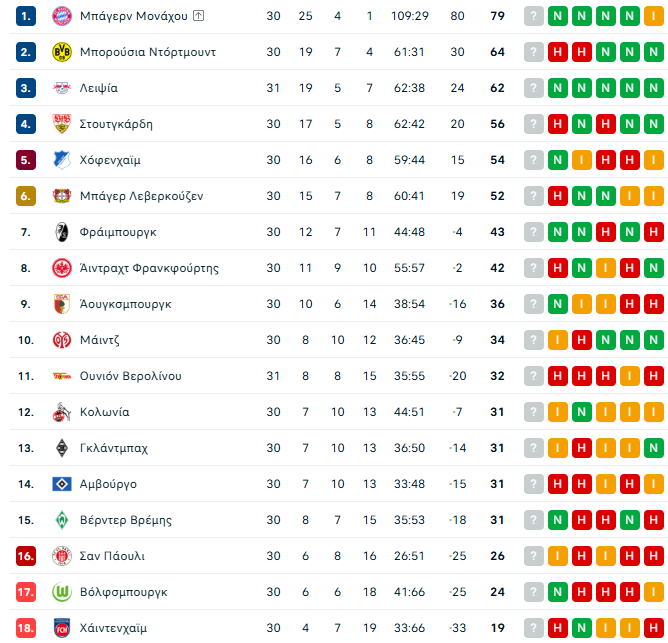Viewport: 668px width, 643px height.
Task: Click the Hoffenheim club crest
Action: click(61, 160)
